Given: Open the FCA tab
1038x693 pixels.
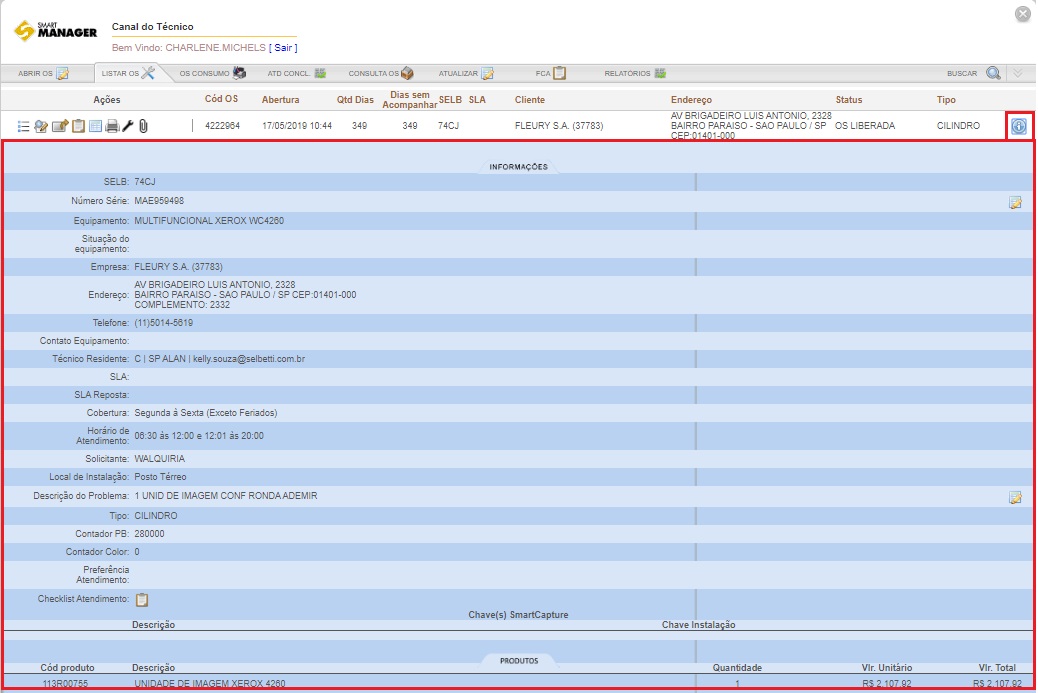Looking at the screenshot, I should [x=551, y=73].
